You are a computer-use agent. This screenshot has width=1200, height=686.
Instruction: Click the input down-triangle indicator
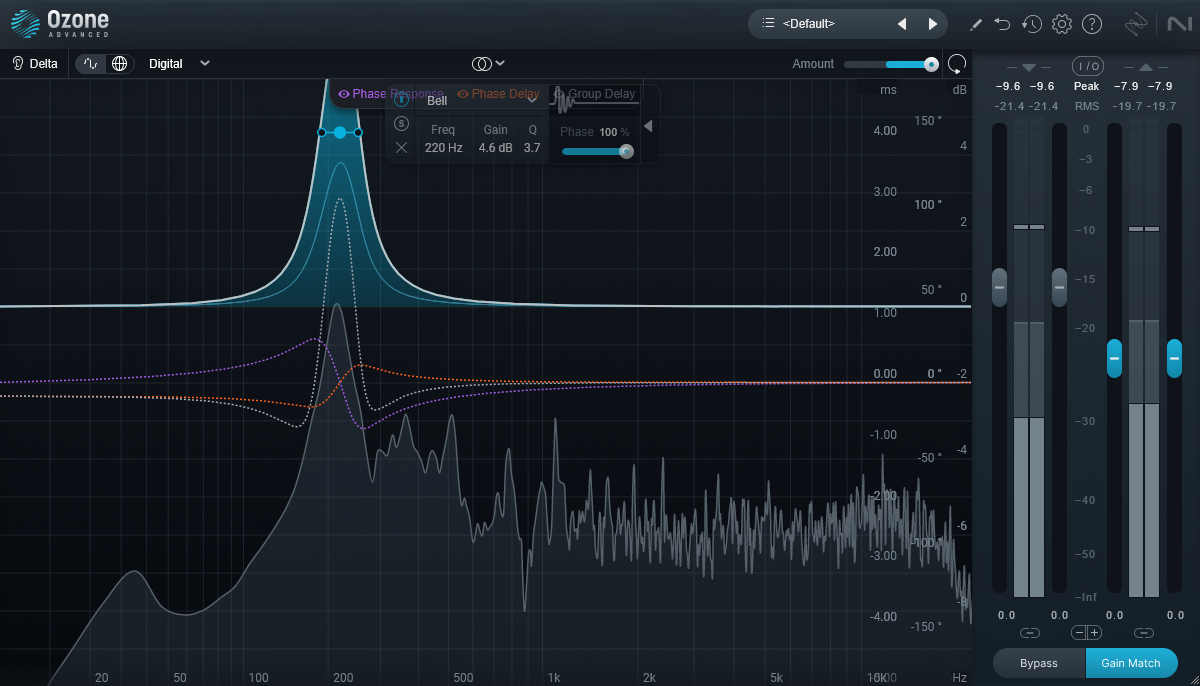pyautogui.click(x=1029, y=67)
